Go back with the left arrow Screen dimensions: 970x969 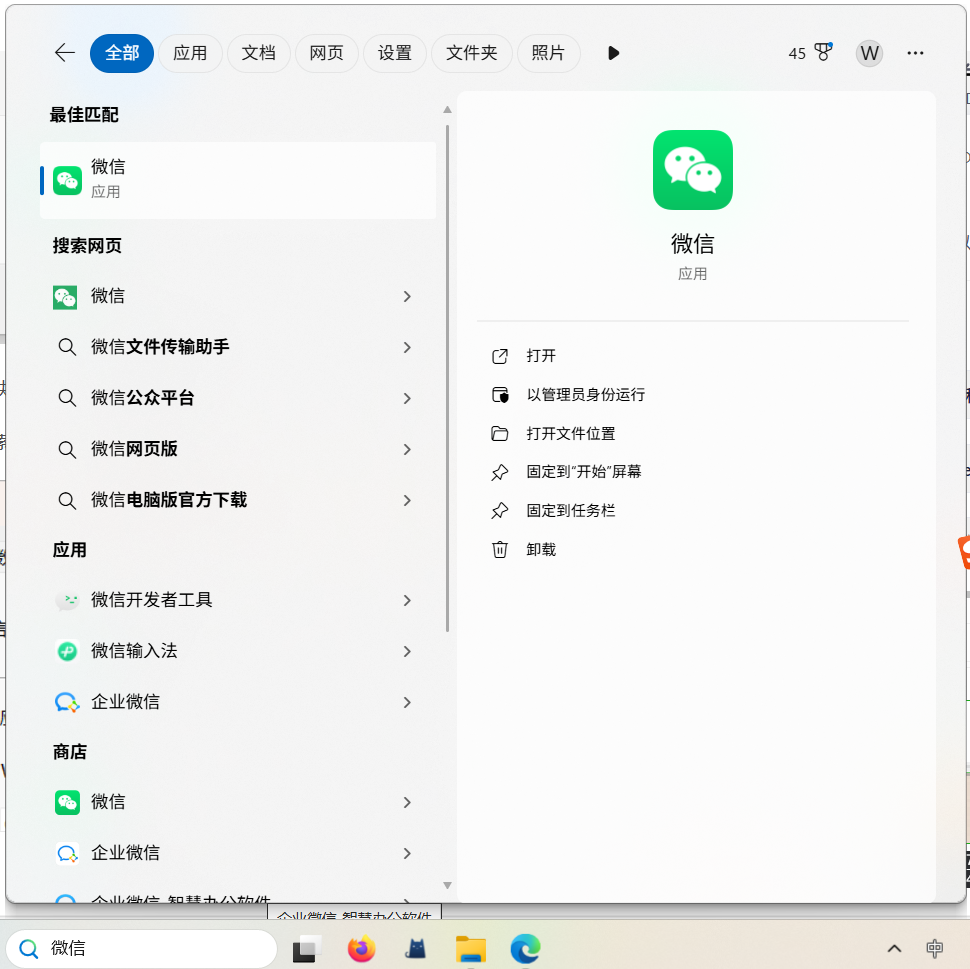(64, 53)
